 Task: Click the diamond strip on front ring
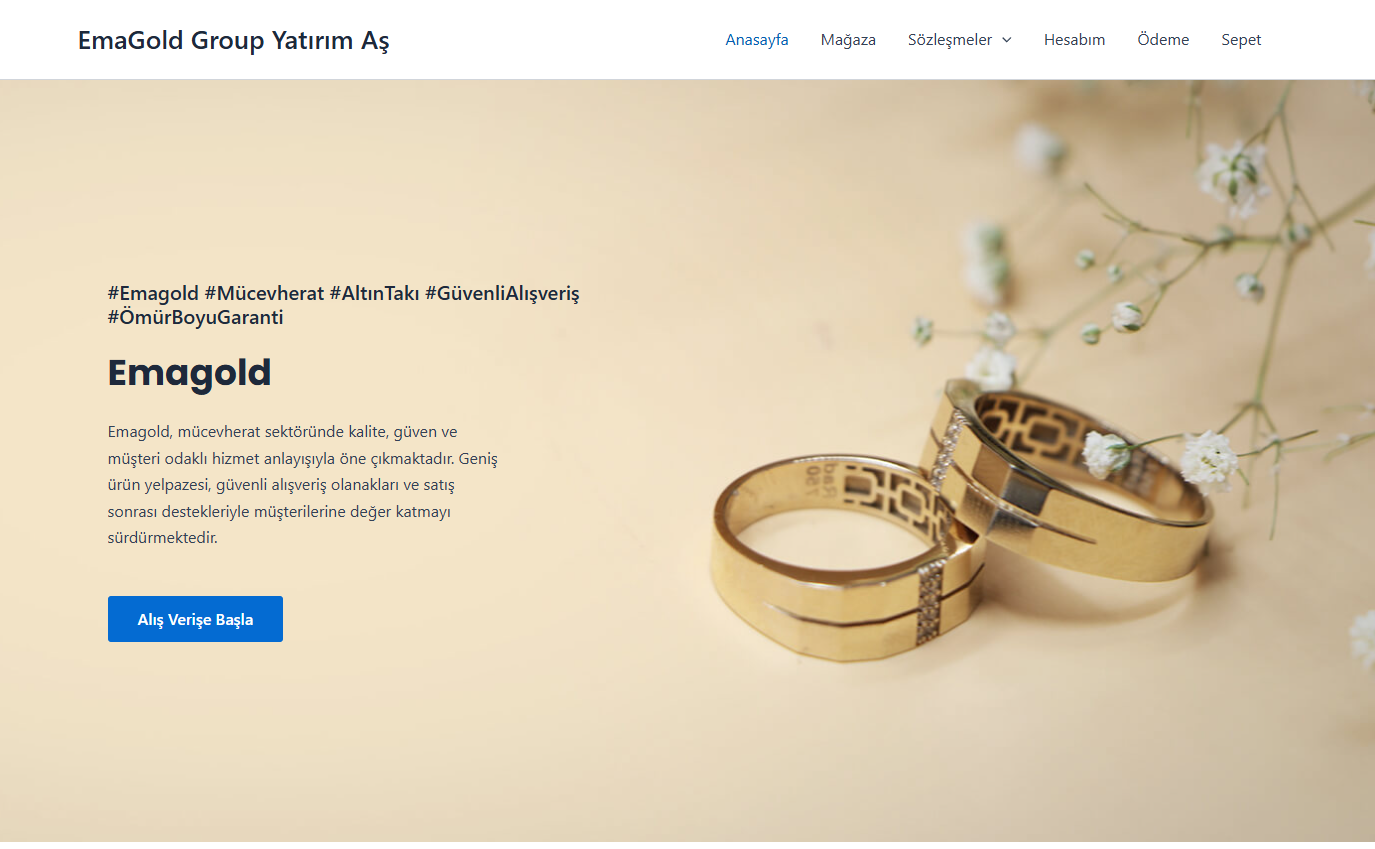931,602
